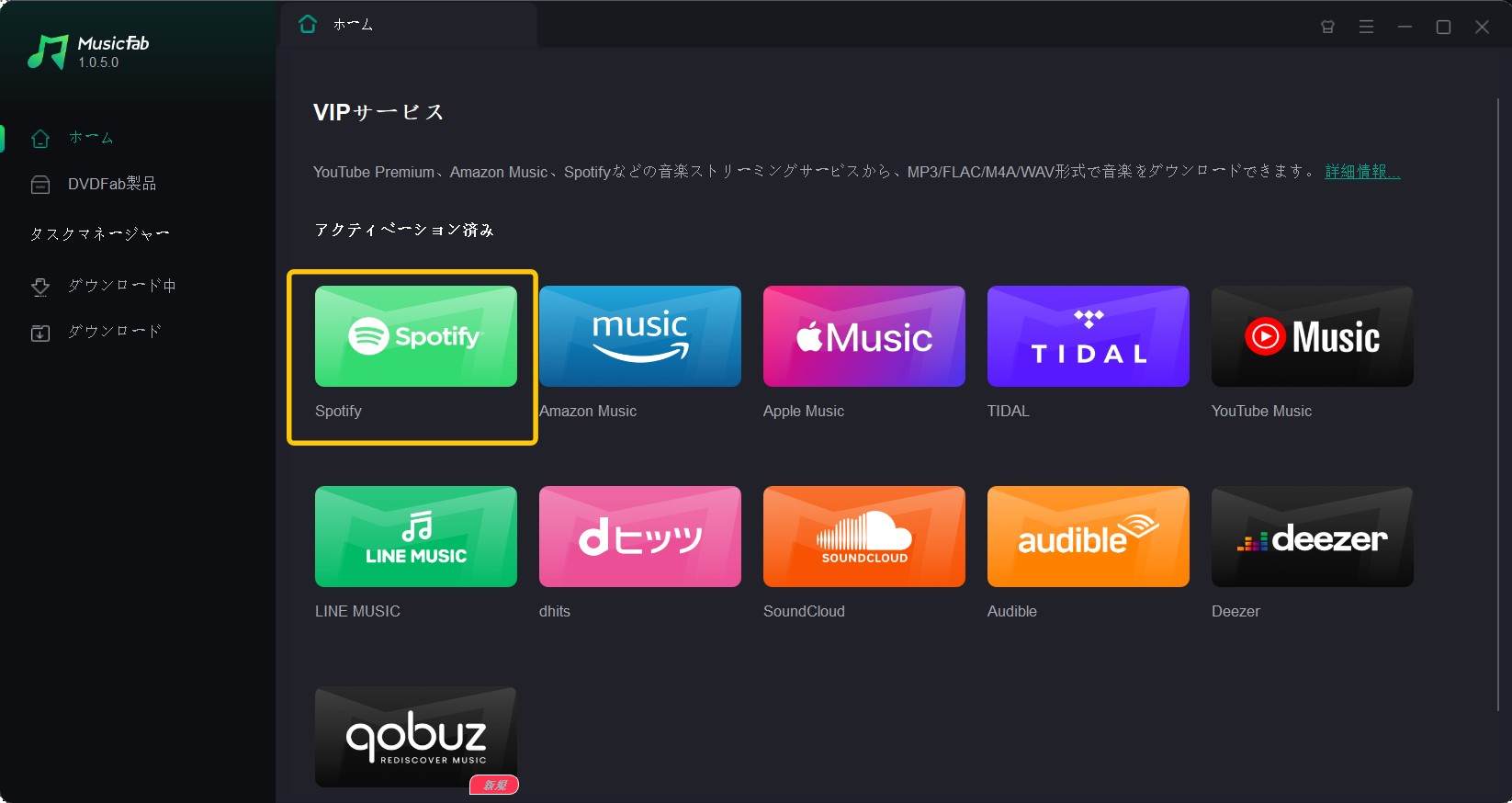Maximize the MusicFab window
Screen dimensions: 1512x803
(1443, 27)
